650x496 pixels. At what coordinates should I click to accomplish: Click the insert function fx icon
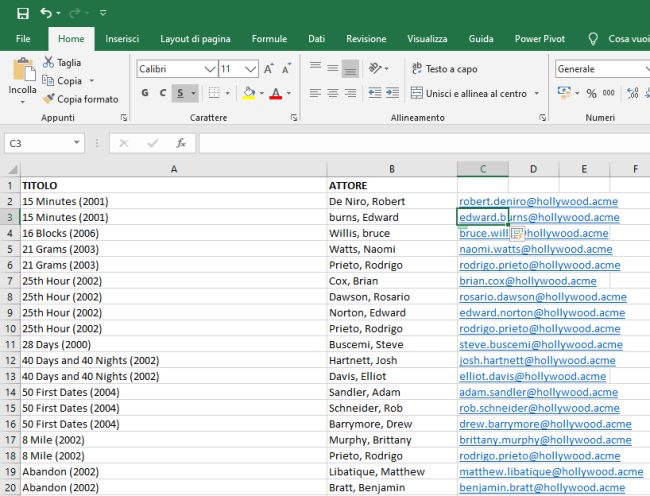[181, 143]
